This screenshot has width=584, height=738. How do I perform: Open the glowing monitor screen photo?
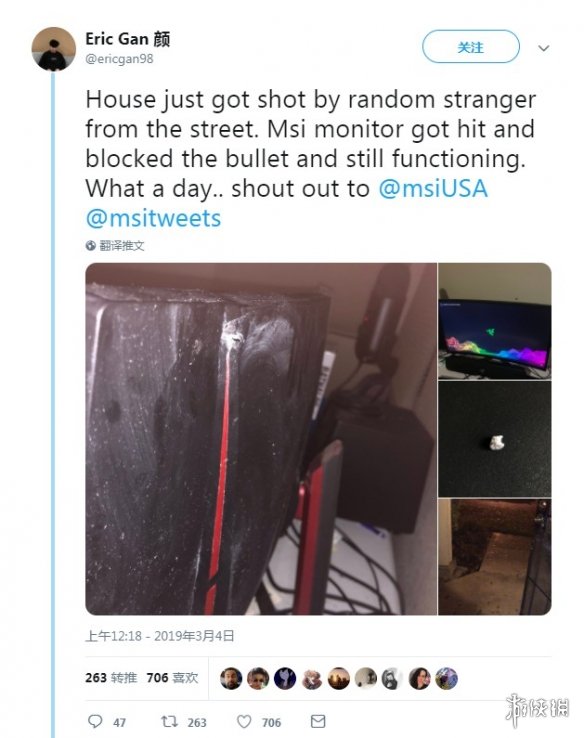tap(495, 321)
